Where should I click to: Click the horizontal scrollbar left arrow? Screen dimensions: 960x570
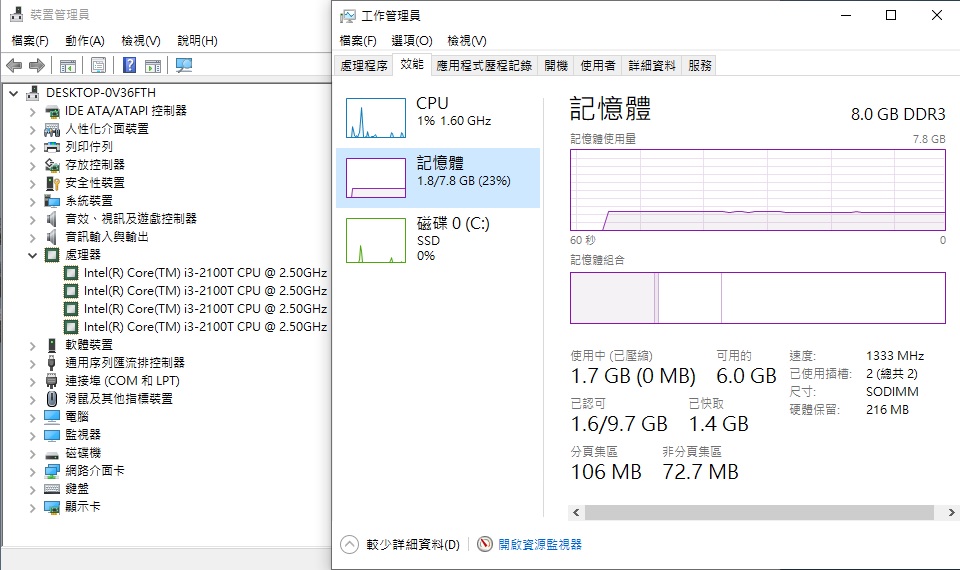pos(576,512)
